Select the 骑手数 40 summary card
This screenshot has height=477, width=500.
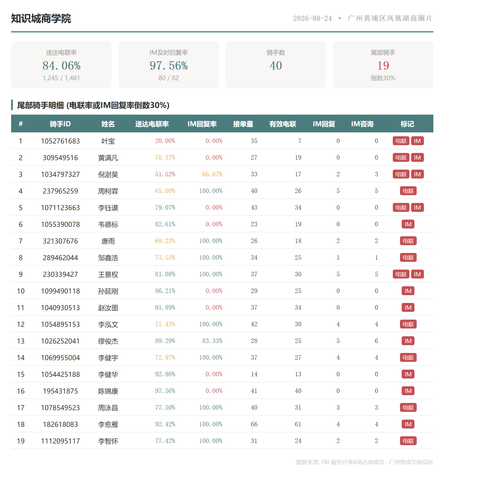[x=276, y=65]
